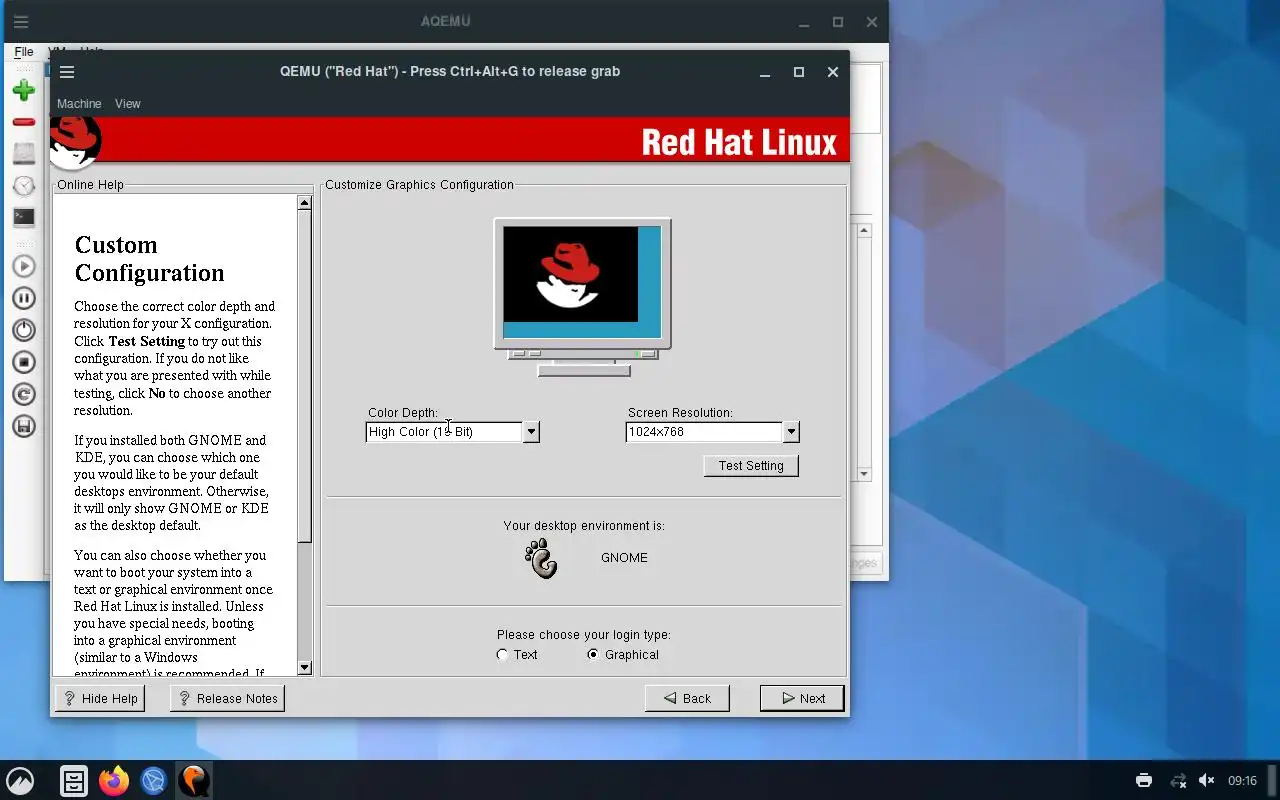Click the Online Help scrollbar up arrow
This screenshot has height=800, width=1280.
coord(305,203)
